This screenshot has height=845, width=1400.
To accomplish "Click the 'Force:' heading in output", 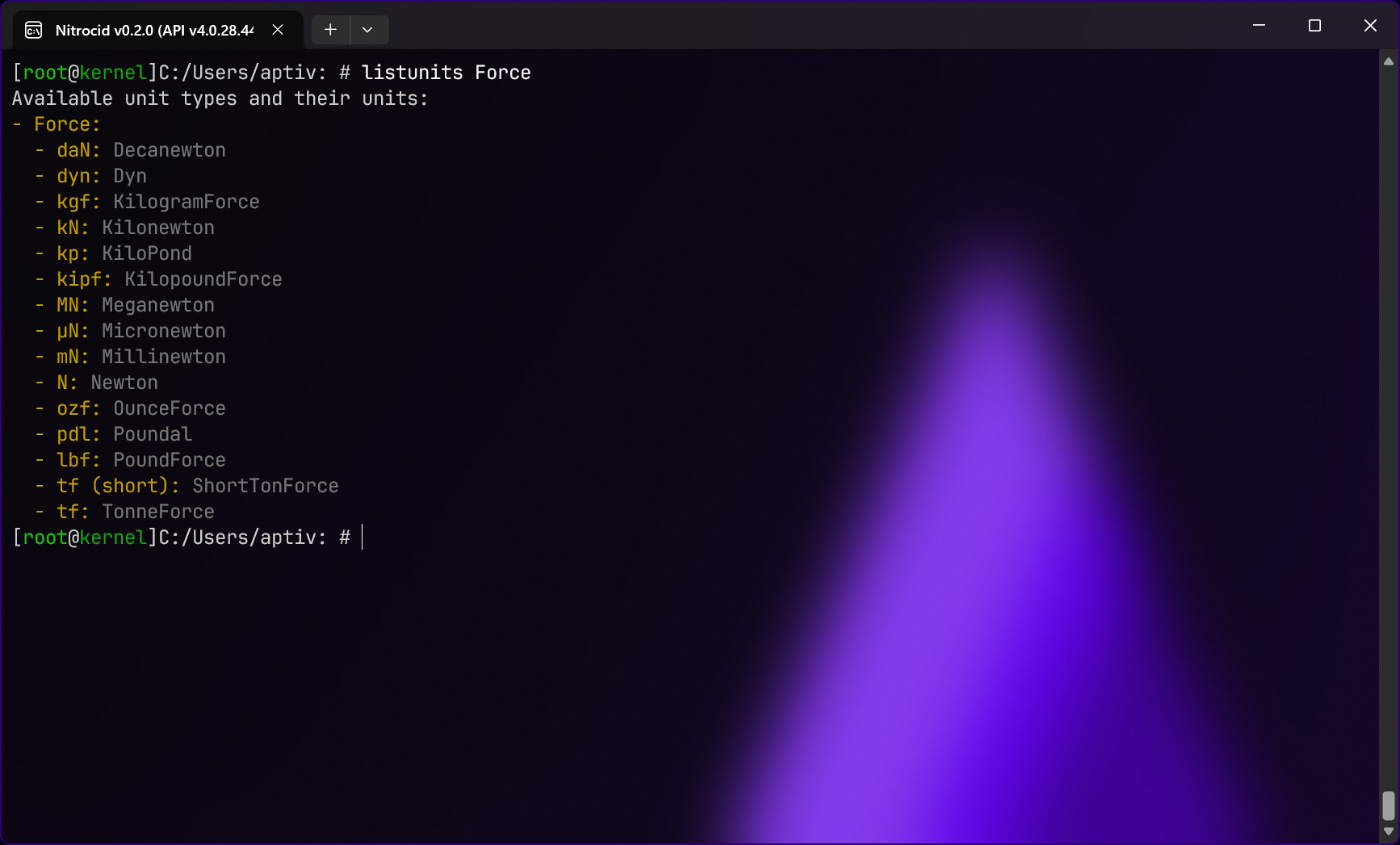I will [67, 124].
